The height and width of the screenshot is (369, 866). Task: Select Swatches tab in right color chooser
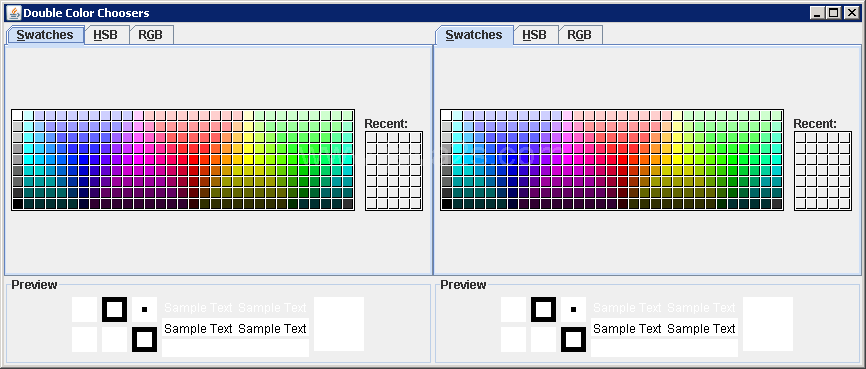(x=474, y=35)
